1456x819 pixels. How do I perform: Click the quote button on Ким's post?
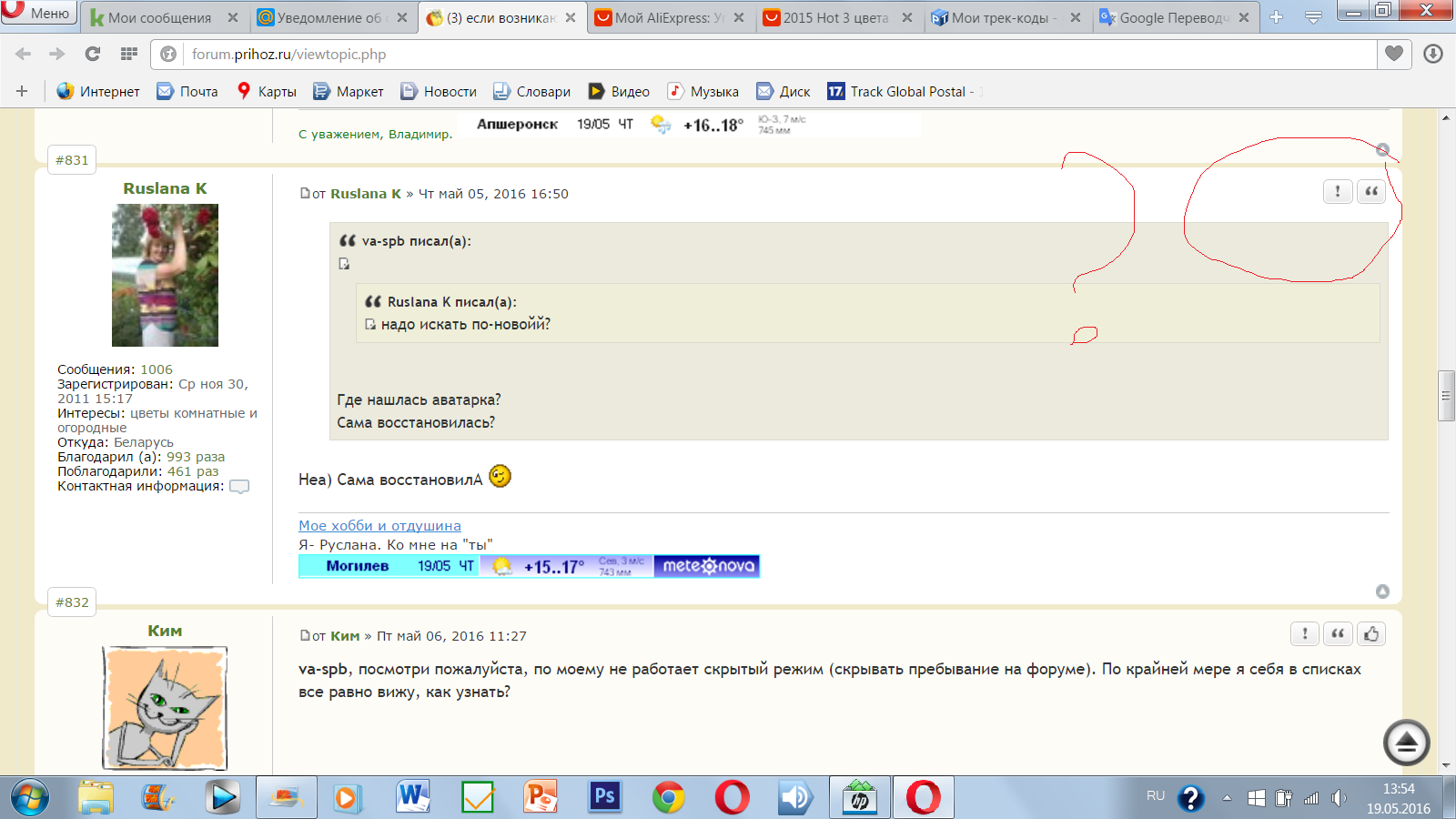[x=1338, y=634]
